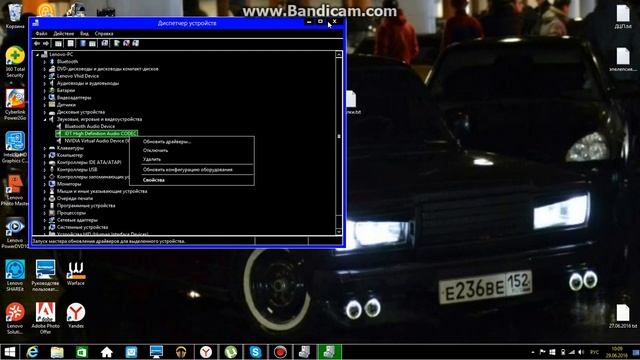Image resolution: width=640 pixels, height=360 pixels.
Task: Select the Датчики text label
Action: 66,105
